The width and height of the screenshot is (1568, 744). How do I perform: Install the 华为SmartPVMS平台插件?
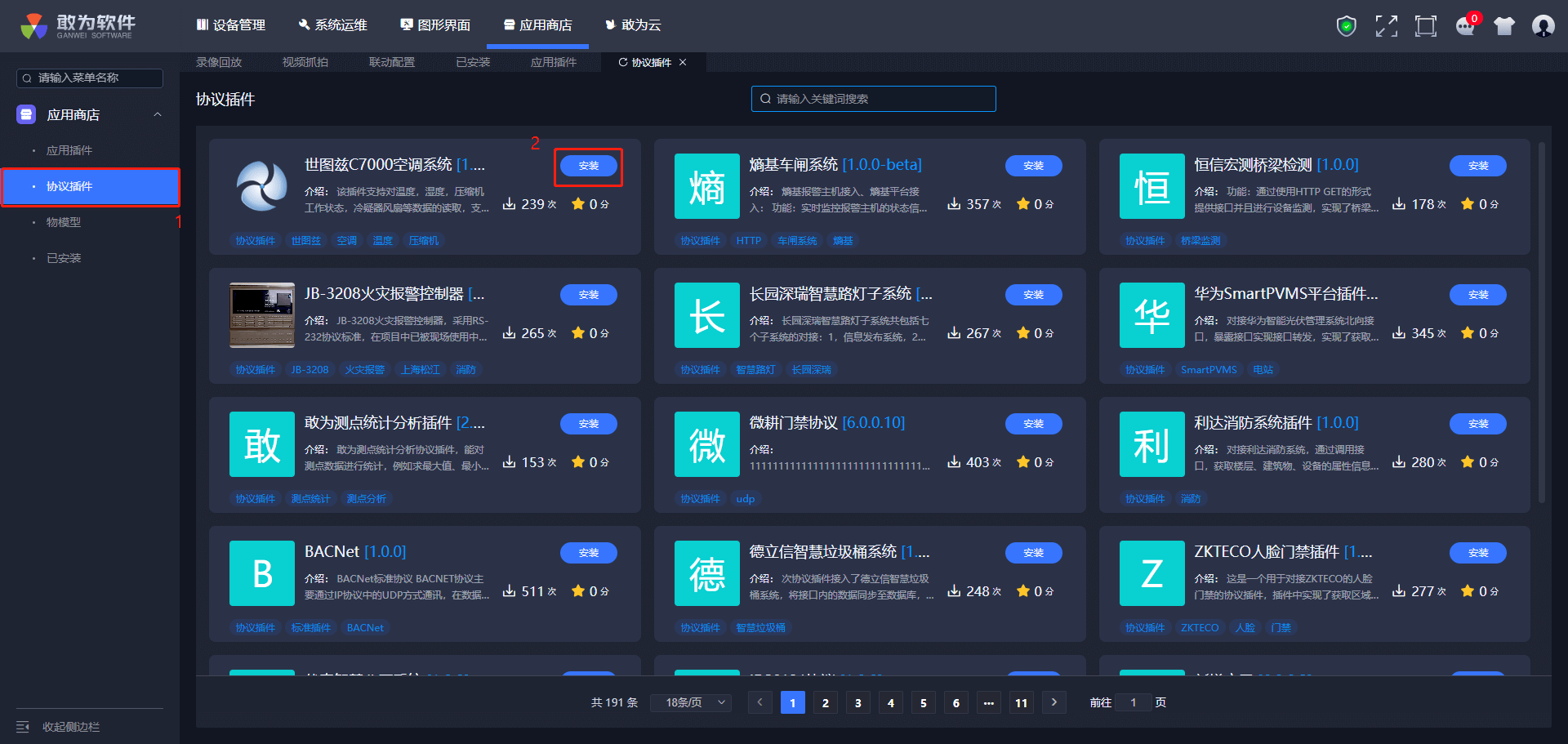coord(1478,295)
